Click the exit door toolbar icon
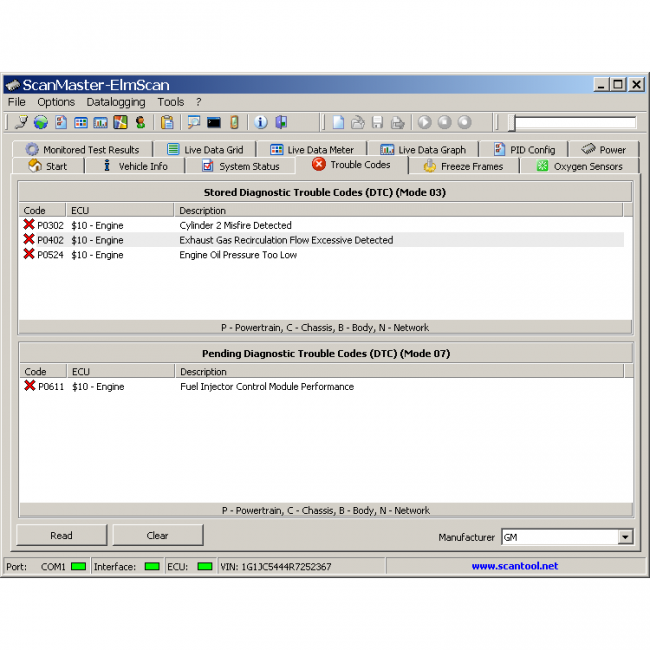The height and width of the screenshot is (650, 650). coord(281,122)
